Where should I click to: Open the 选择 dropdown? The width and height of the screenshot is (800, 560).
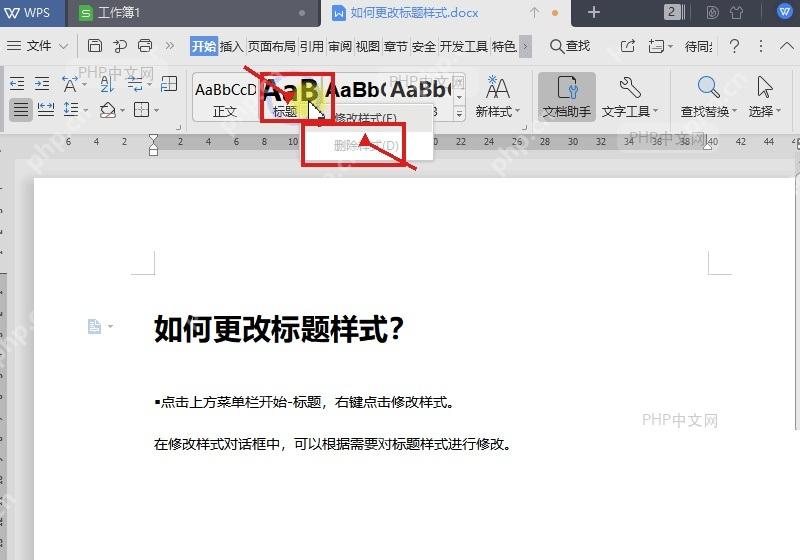pos(764,97)
